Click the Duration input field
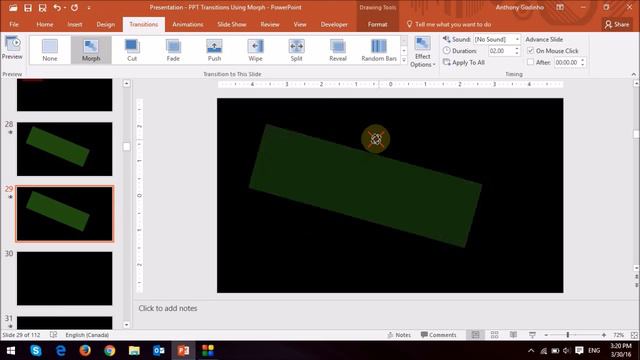This screenshot has width=640, height=360. [500, 51]
